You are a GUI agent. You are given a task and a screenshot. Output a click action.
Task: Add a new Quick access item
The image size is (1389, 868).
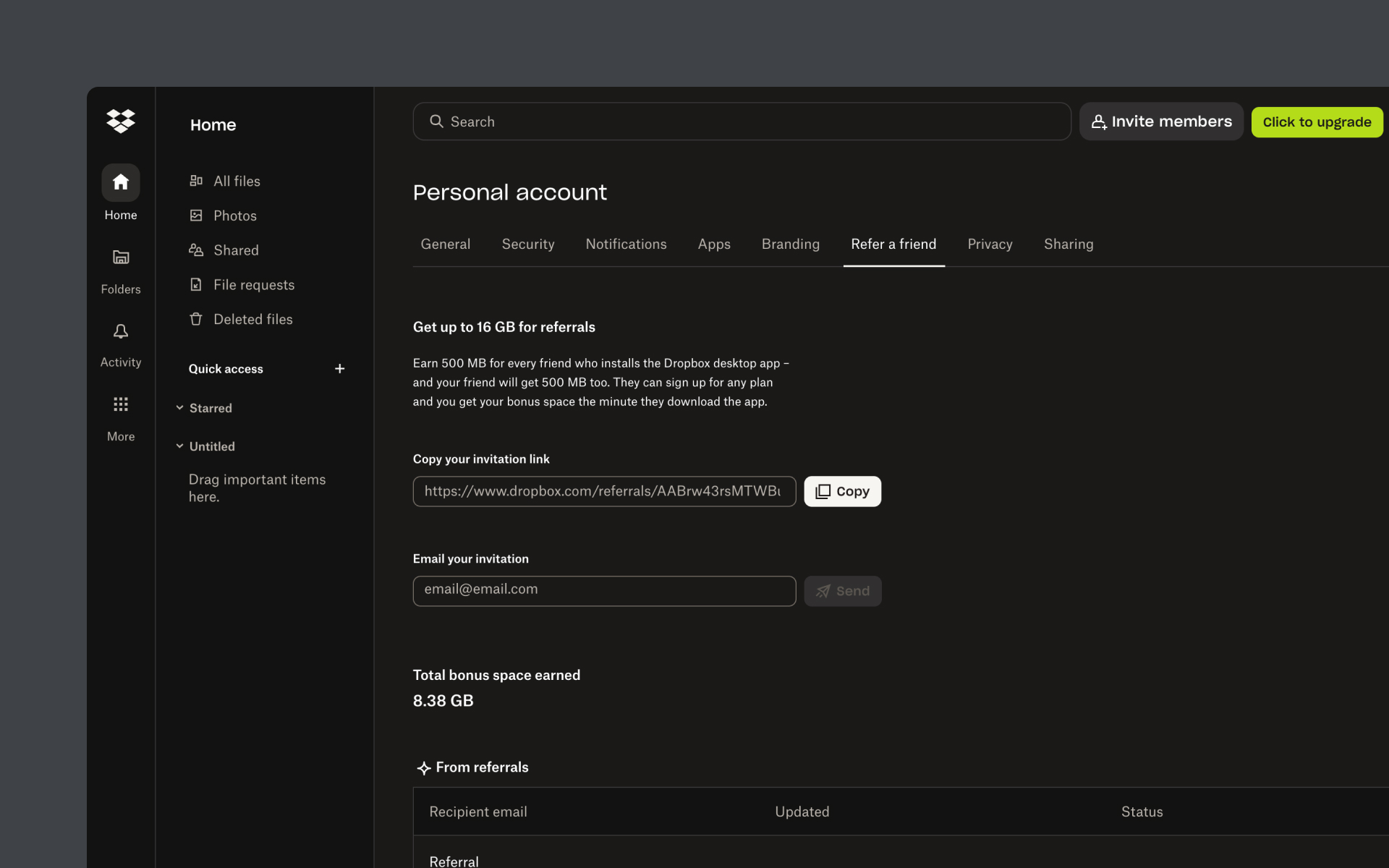(340, 368)
